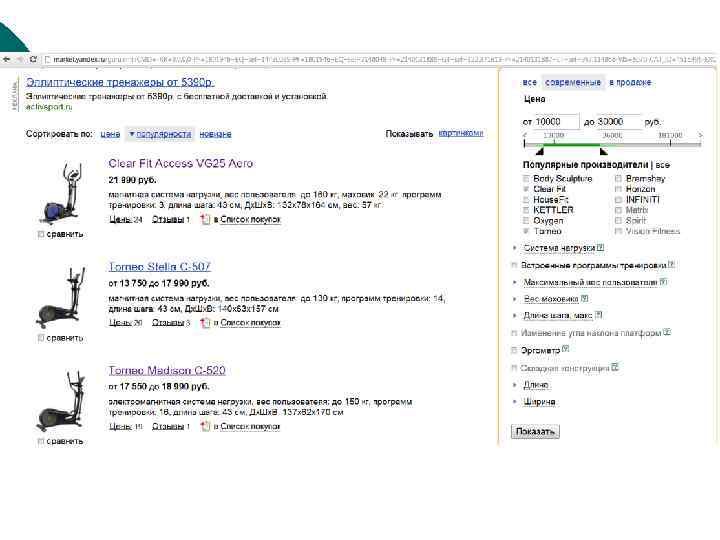Viewport: 720px width, 540px height.
Task: Open sort by популярности dropdown
Action: (160, 134)
